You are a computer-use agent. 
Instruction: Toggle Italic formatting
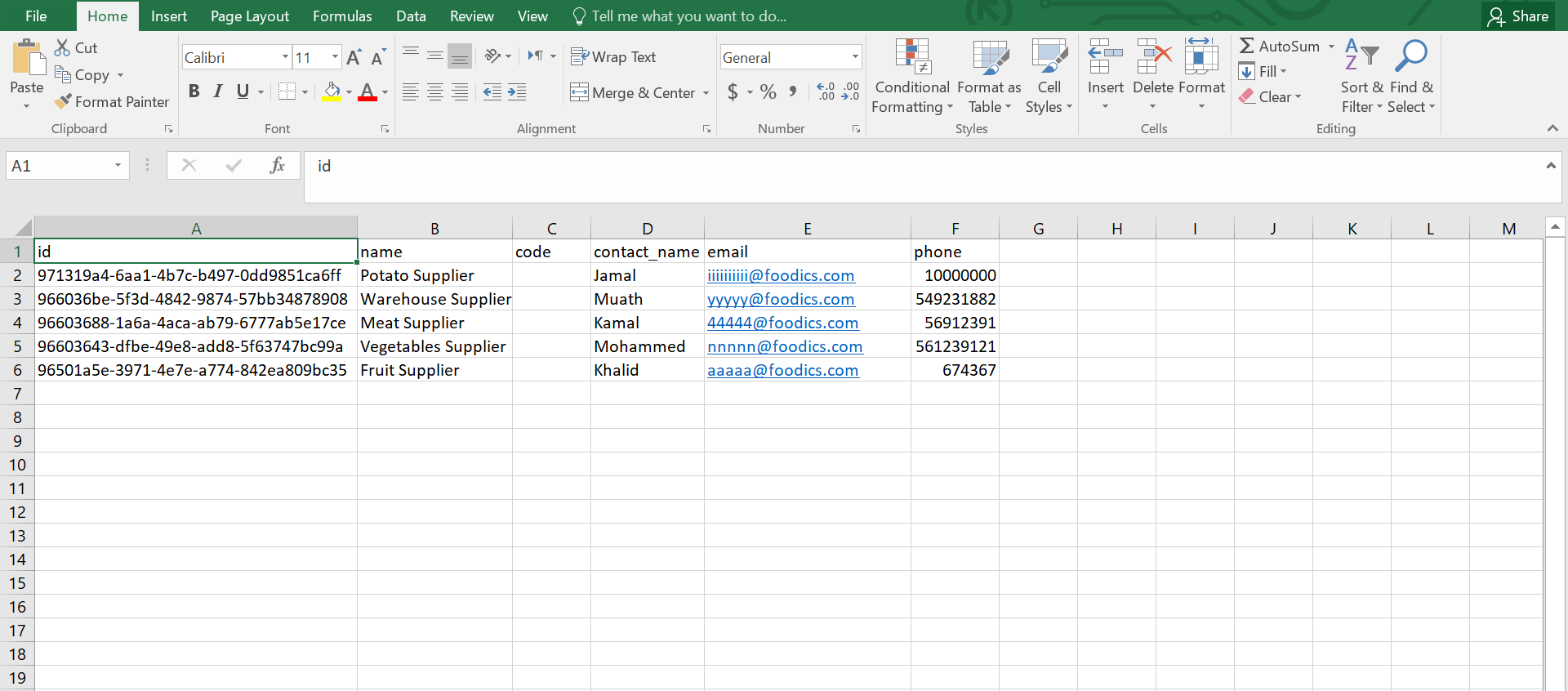coord(218,91)
